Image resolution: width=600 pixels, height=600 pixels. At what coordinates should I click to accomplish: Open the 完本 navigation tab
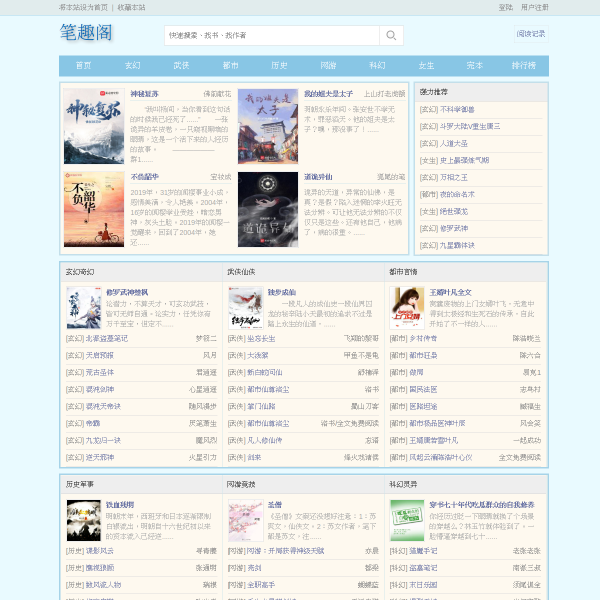(475, 65)
